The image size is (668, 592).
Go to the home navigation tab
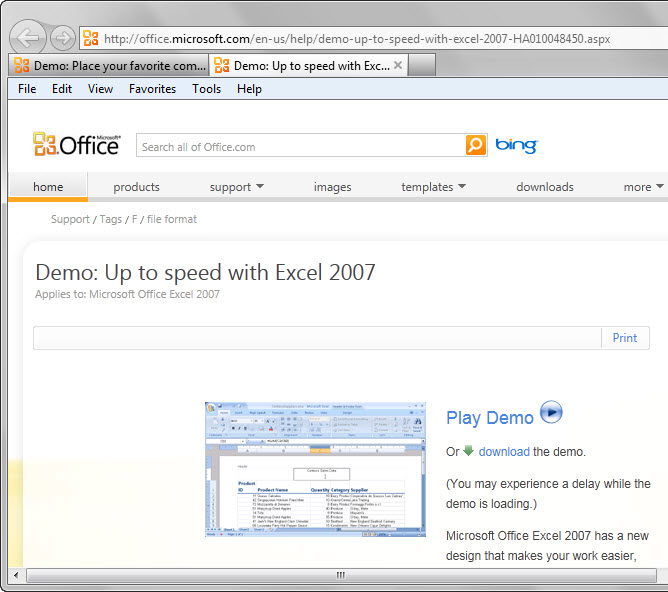click(x=48, y=187)
